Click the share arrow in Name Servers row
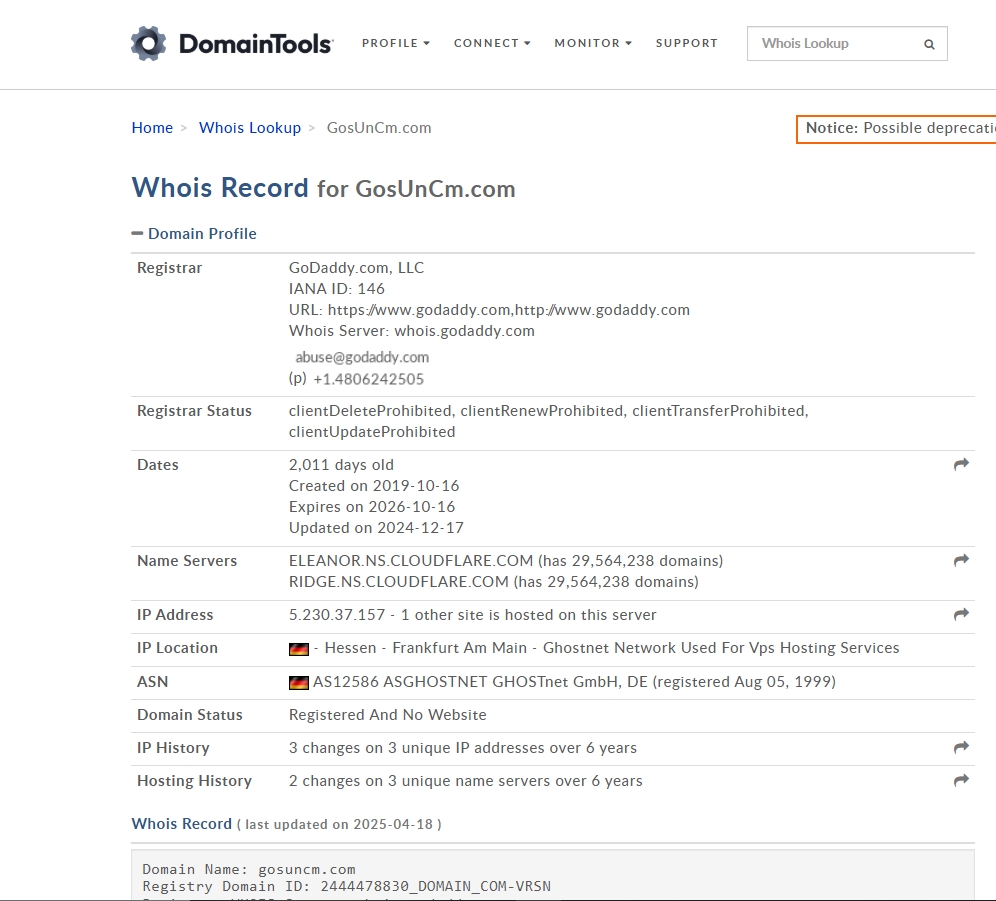Screen dimensions: 996x901 [961, 560]
